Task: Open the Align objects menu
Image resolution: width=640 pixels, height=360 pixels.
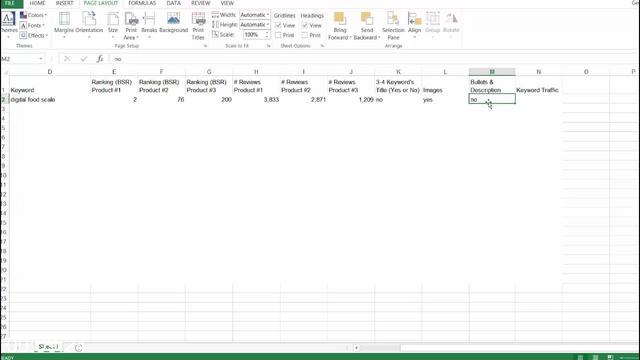Action: [x=414, y=25]
